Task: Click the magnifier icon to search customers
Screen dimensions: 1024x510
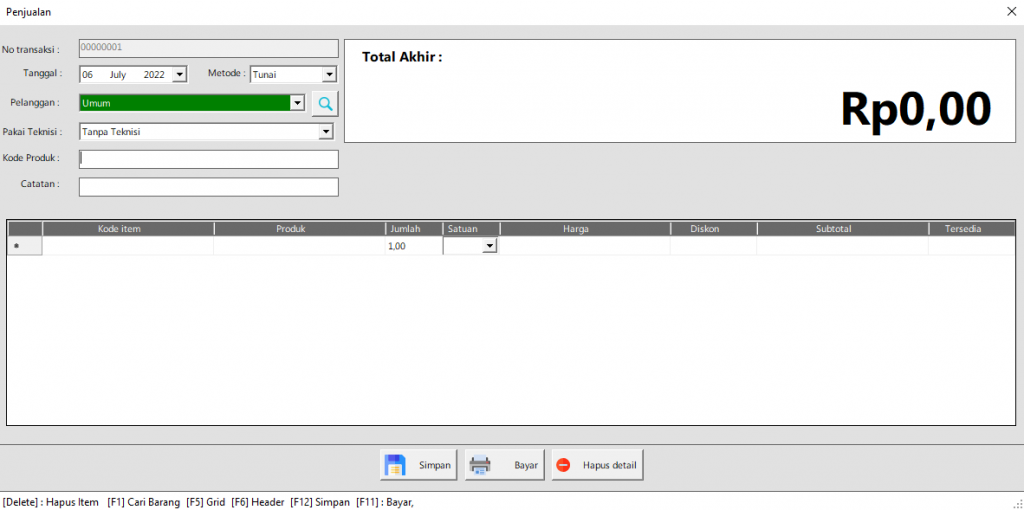Action: click(x=325, y=103)
